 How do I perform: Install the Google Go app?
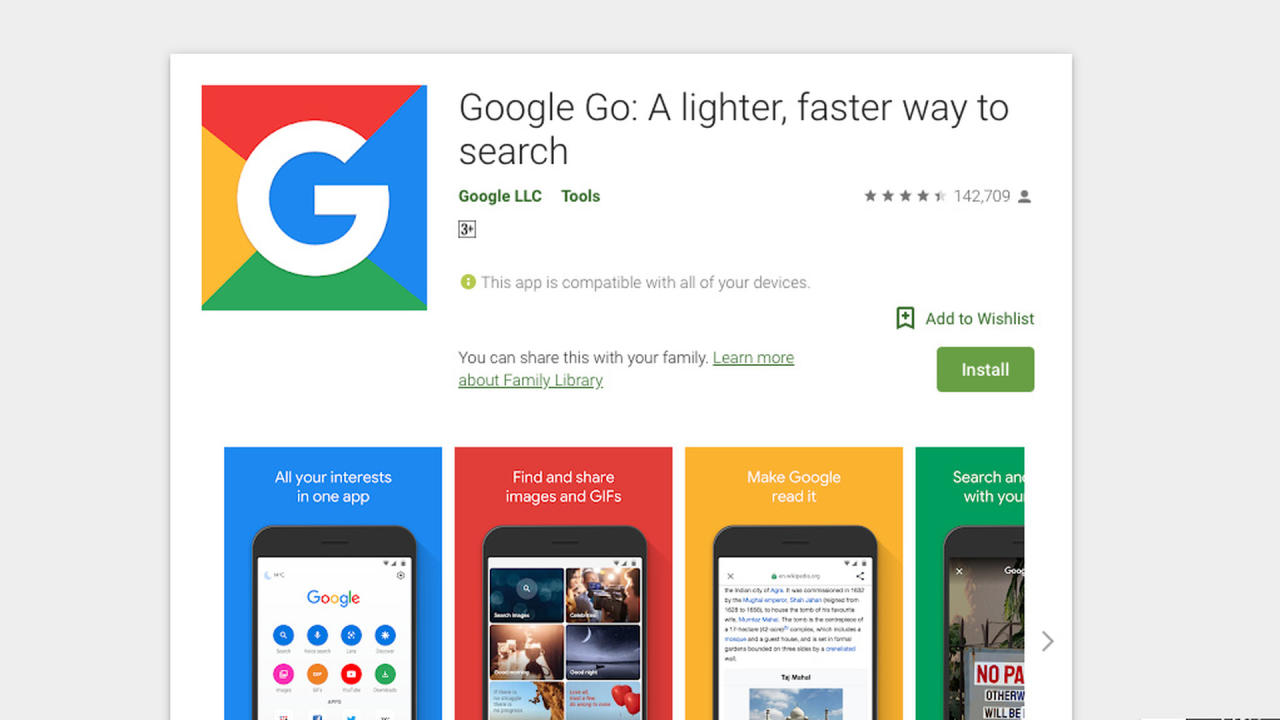tap(985, 369)
